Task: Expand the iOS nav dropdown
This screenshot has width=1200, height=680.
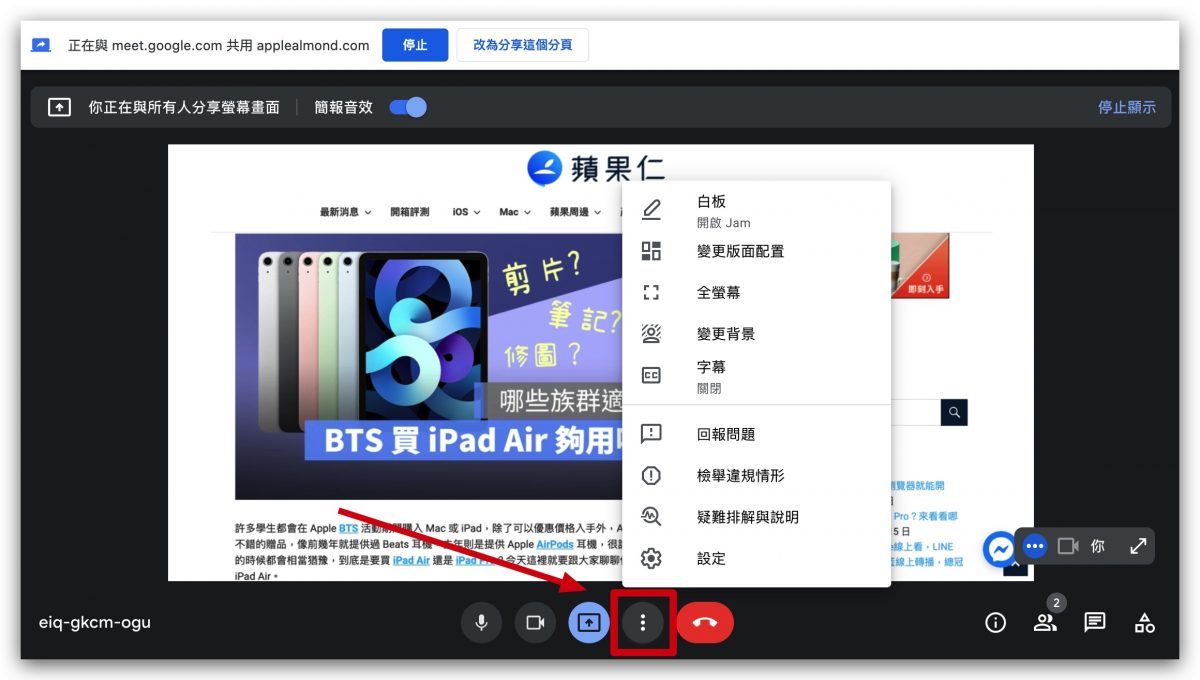Action: [466, 212]
